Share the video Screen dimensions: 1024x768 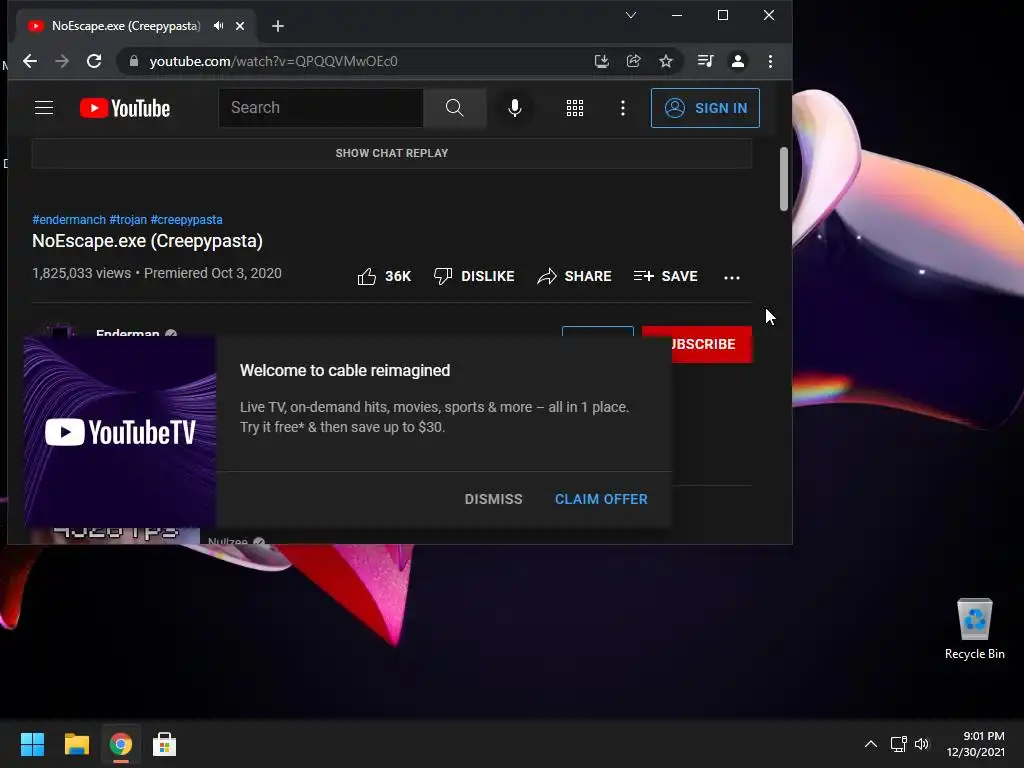(574, 276)
